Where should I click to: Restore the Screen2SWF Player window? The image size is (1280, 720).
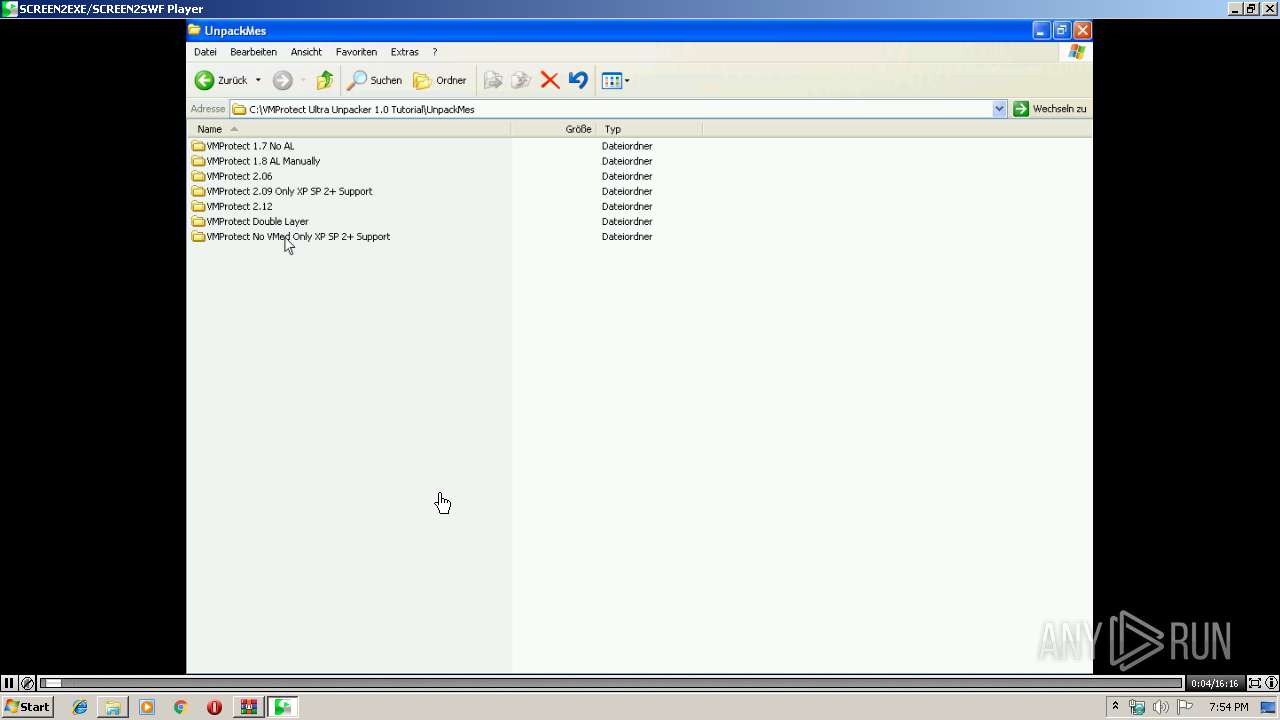(x=1250, y=8)
